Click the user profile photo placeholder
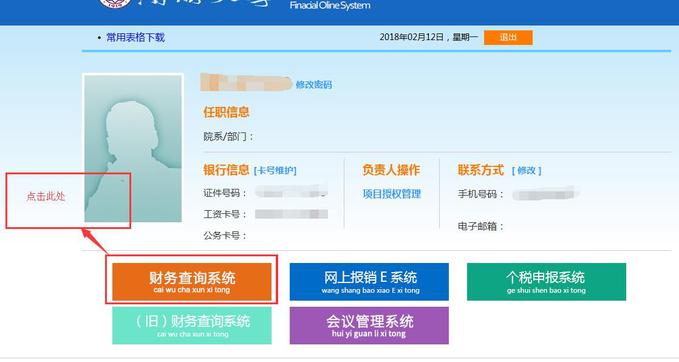Viewport: 679px width, 362px height. point(133,148)
